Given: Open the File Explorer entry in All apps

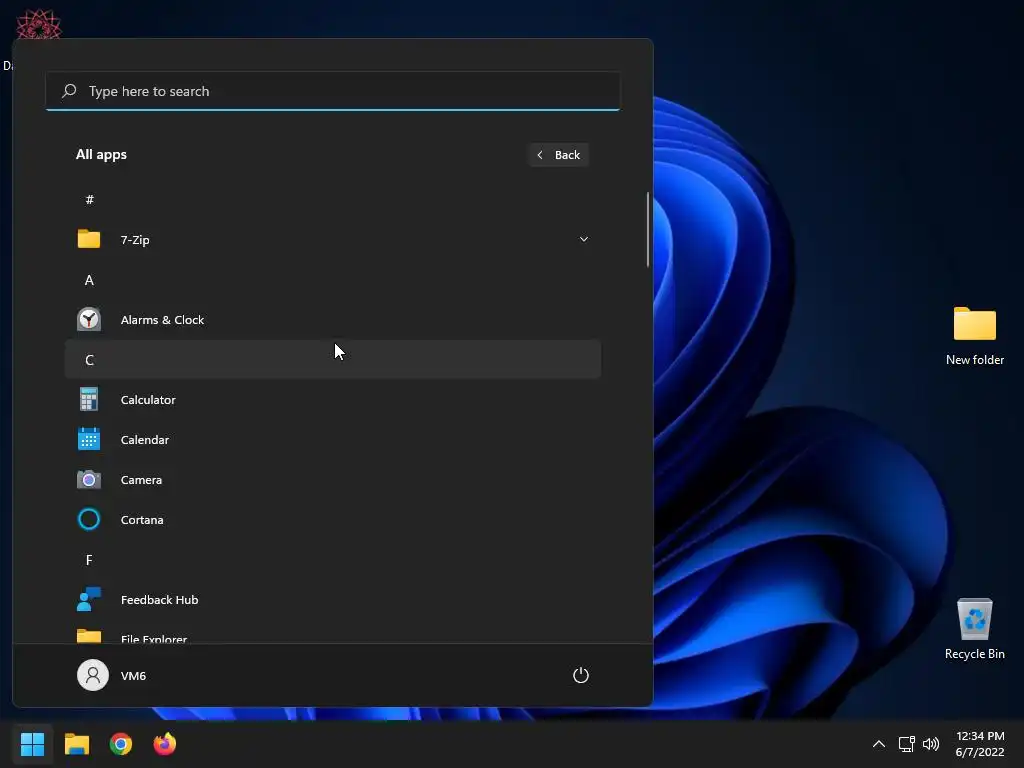Looking at the screenshot, I should (x=333, y=636).
